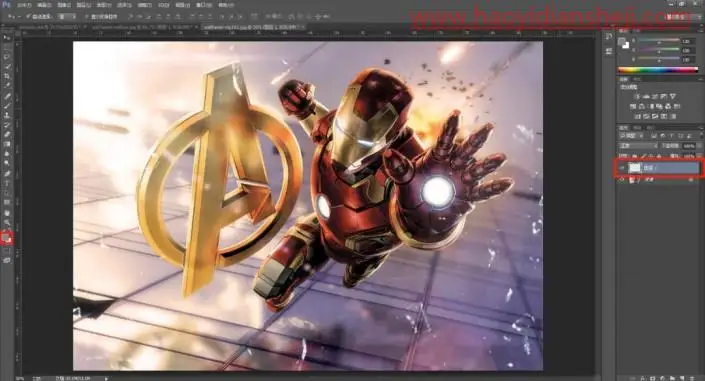Select the Hand tool

point(7,213)
